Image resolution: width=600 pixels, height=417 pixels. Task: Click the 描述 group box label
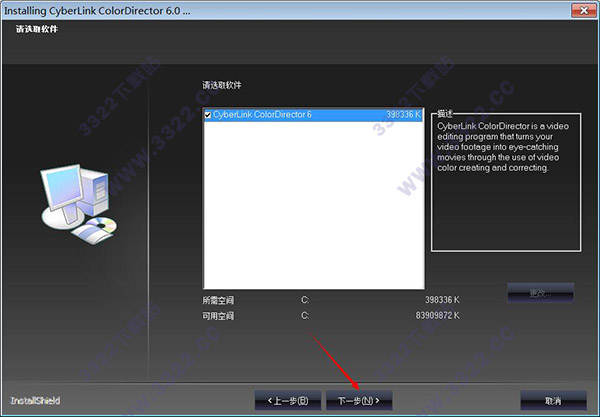click(445, 114)
